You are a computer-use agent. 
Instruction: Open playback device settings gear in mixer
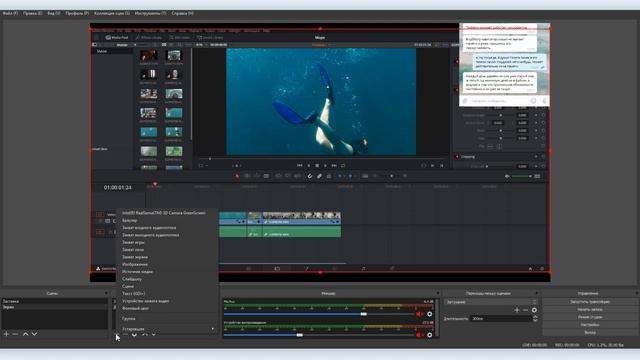click(x=429, y=335)
